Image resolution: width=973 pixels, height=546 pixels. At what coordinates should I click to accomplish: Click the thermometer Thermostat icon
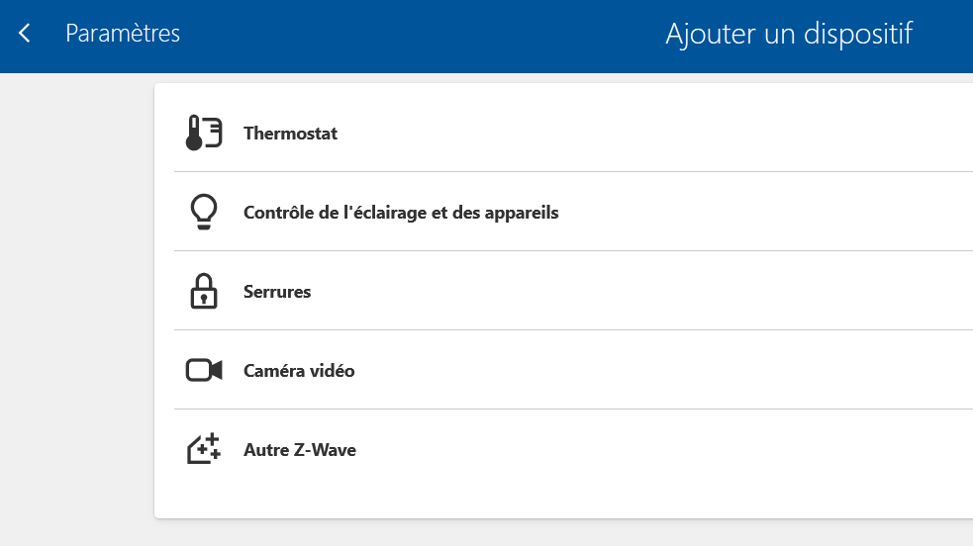204,133
